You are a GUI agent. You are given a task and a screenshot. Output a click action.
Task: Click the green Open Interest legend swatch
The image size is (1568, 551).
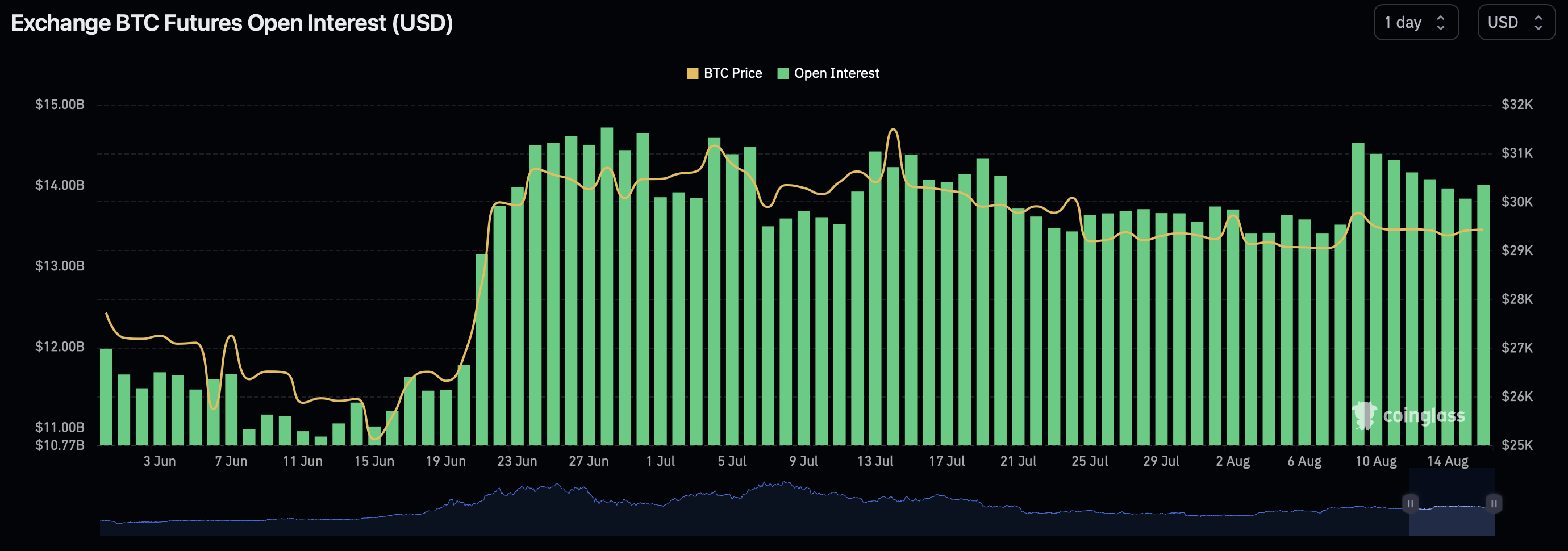pyautogui.click(x=783, y=73)
